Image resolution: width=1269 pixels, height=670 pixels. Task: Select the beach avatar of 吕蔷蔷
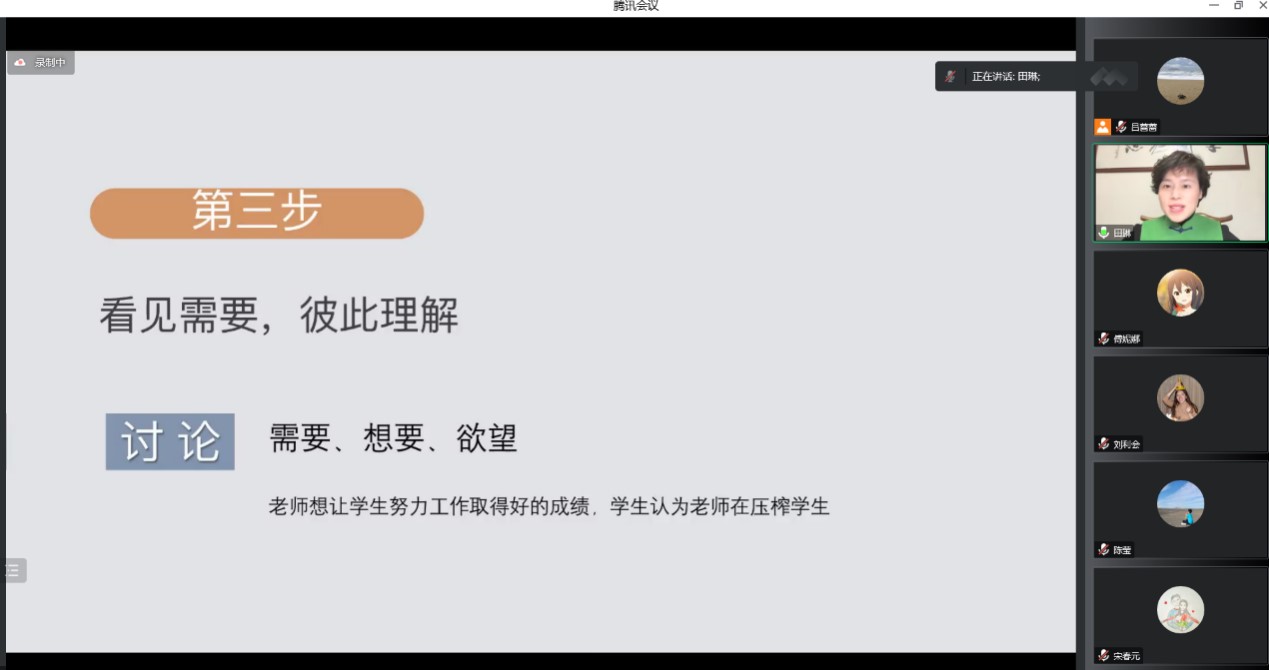point(1180,81)
